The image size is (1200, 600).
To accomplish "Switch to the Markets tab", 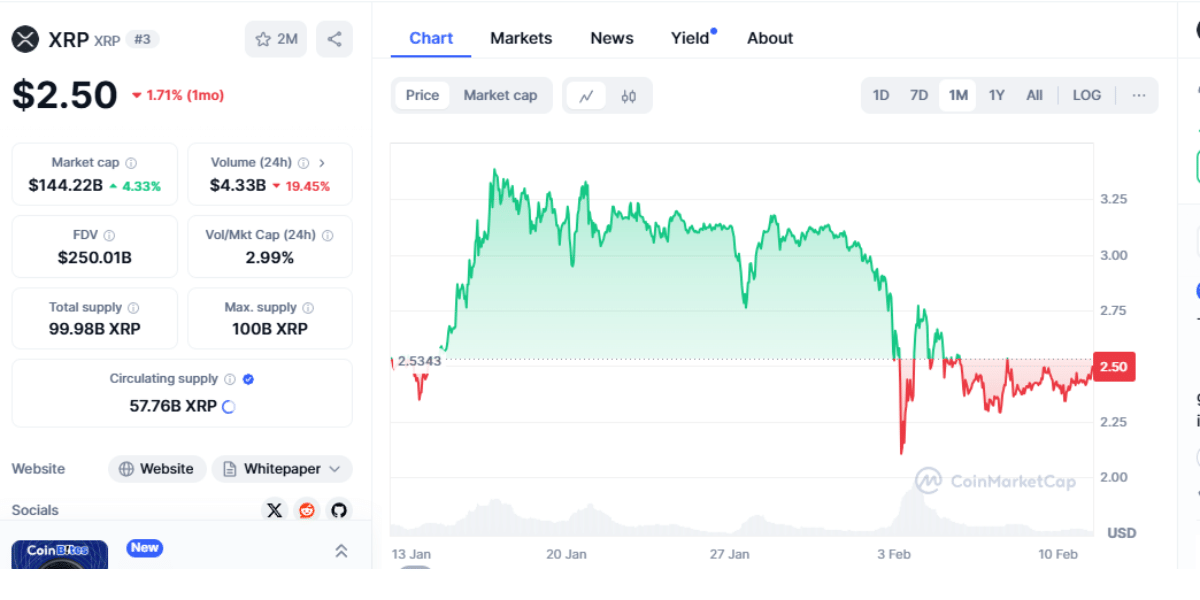I will point(521,38).
